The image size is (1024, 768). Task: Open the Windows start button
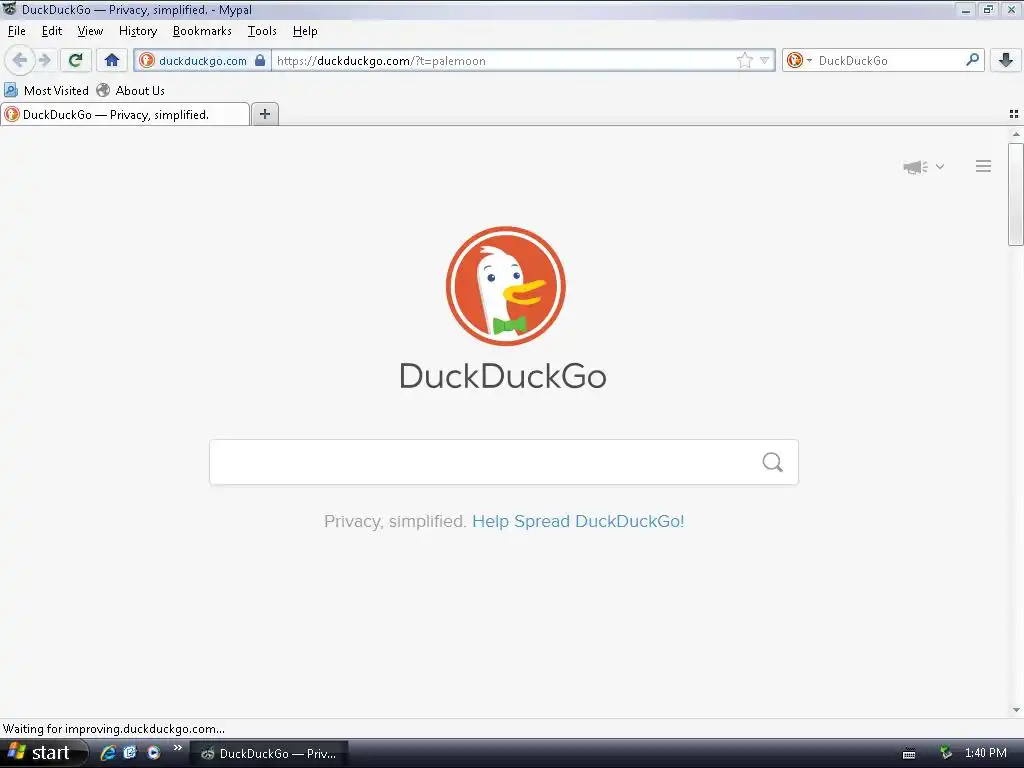point(43,753)
